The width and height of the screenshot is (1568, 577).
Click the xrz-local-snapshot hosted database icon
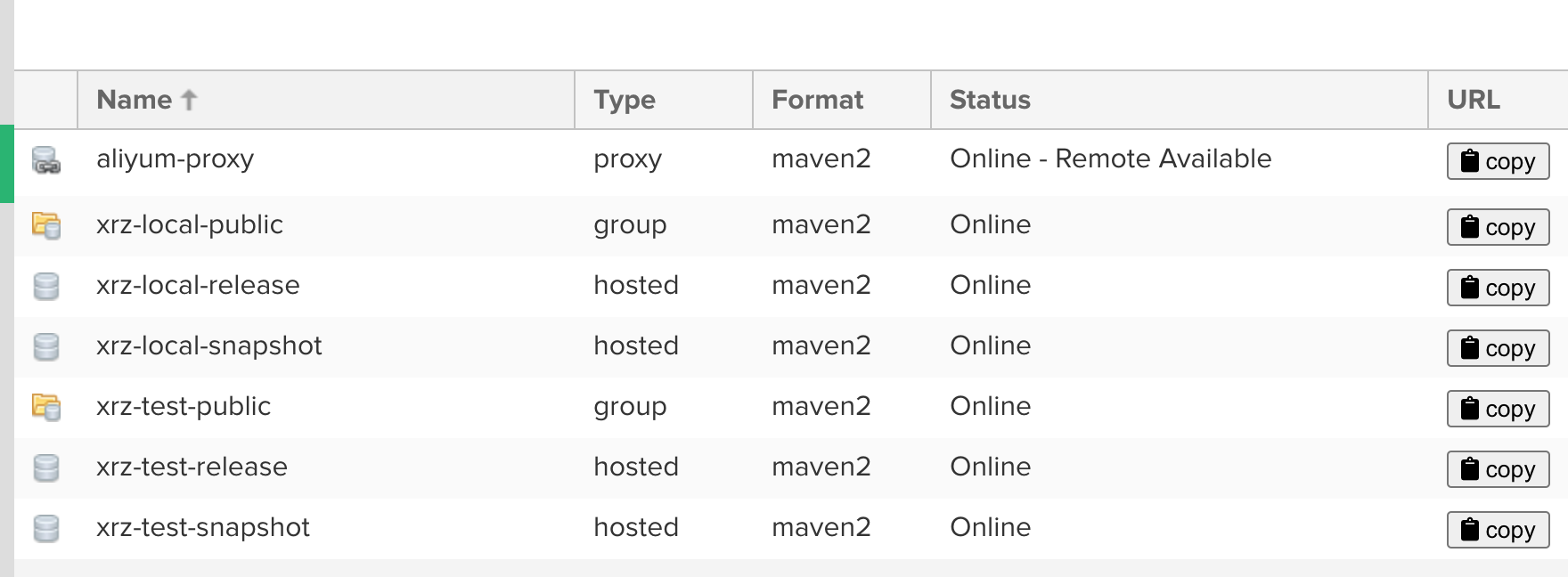(46, 346)
